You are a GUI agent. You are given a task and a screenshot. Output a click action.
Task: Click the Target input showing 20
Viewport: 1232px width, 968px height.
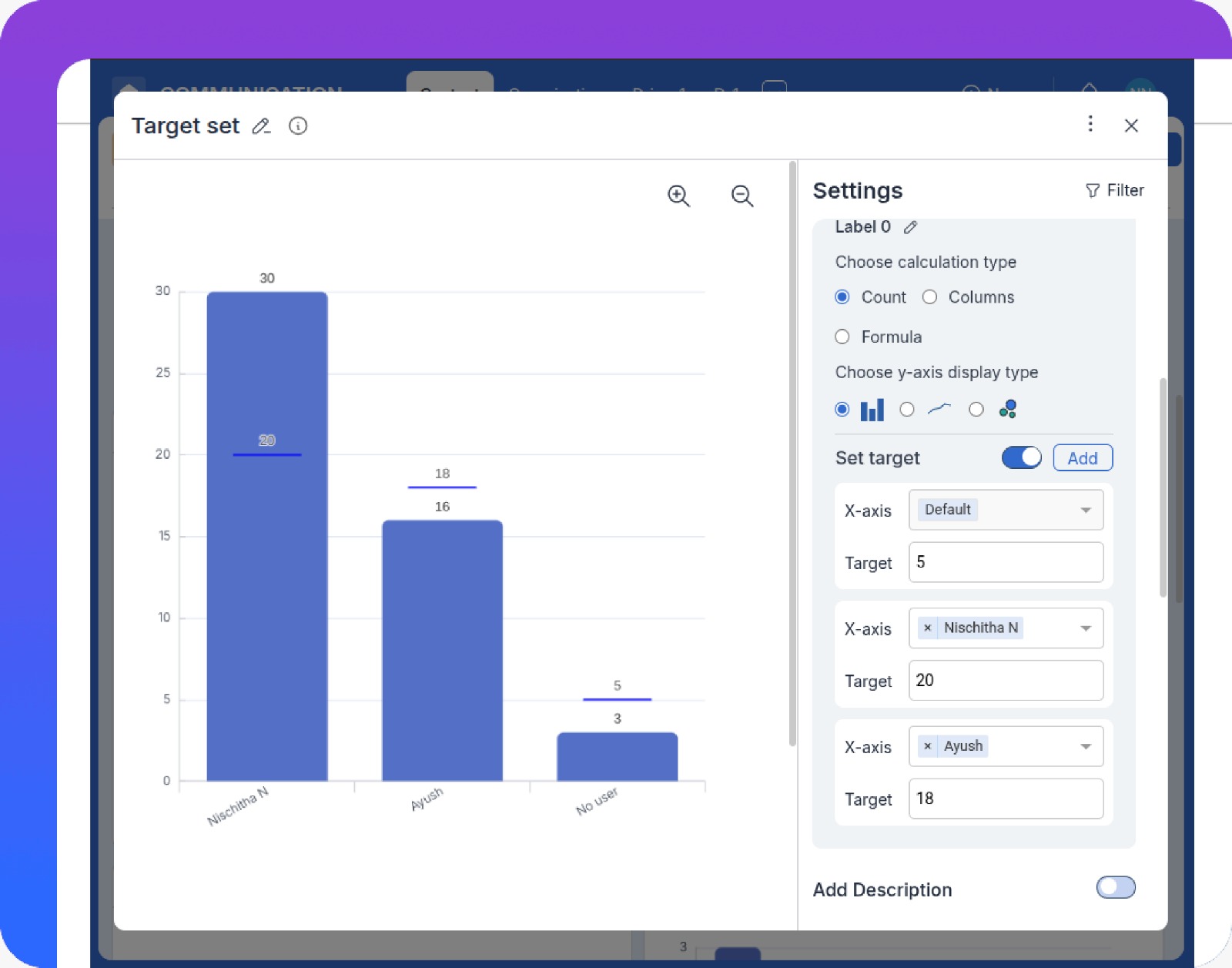pyautogui.click(x=1006, y=680)
